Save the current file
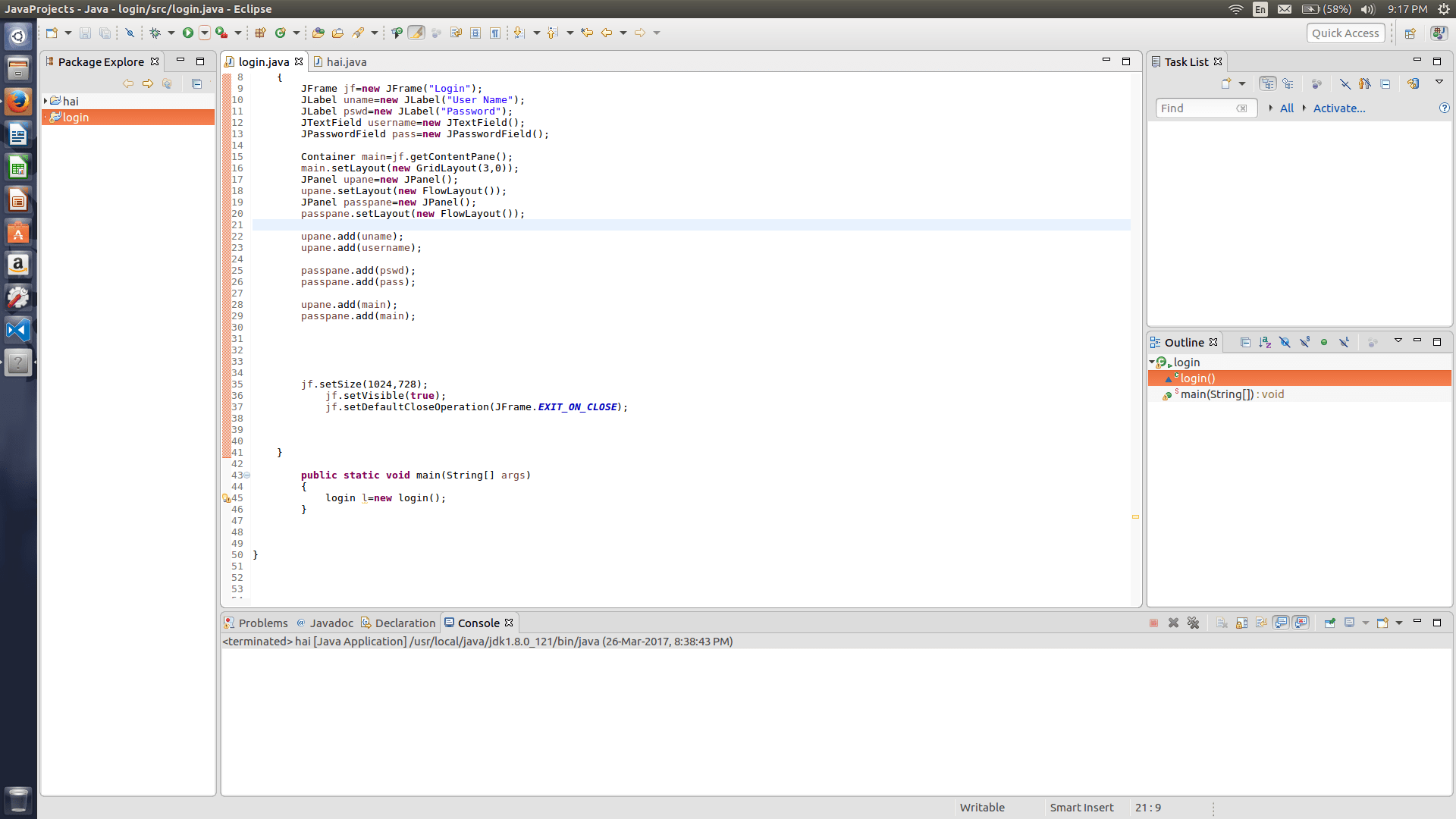Viewport: 1456px width, 819px height. pyautogui.click(x=85, y=33)
